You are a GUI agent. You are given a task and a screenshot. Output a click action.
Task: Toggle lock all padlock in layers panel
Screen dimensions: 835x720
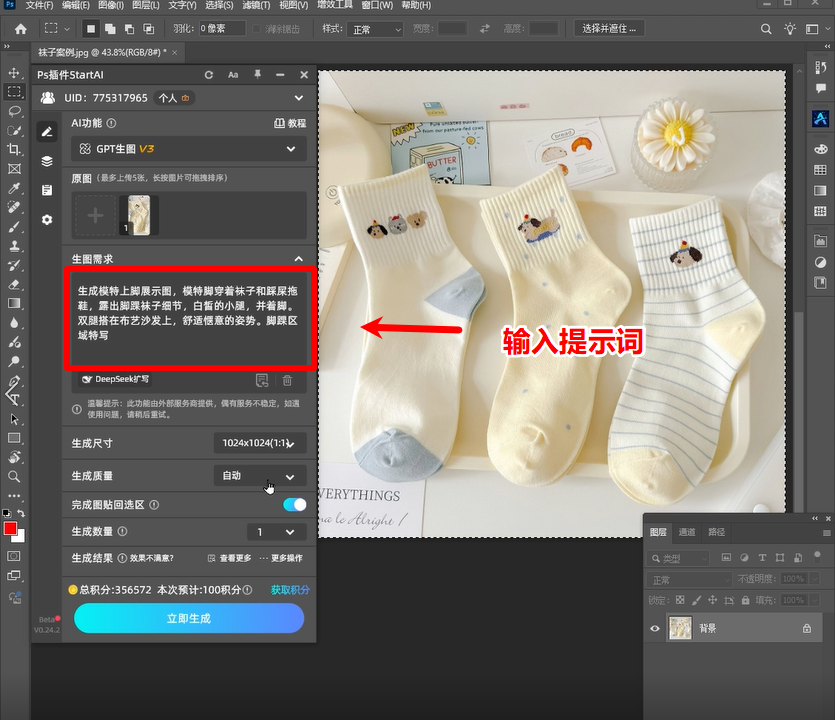pyautogui.click(x=745, y=600)
